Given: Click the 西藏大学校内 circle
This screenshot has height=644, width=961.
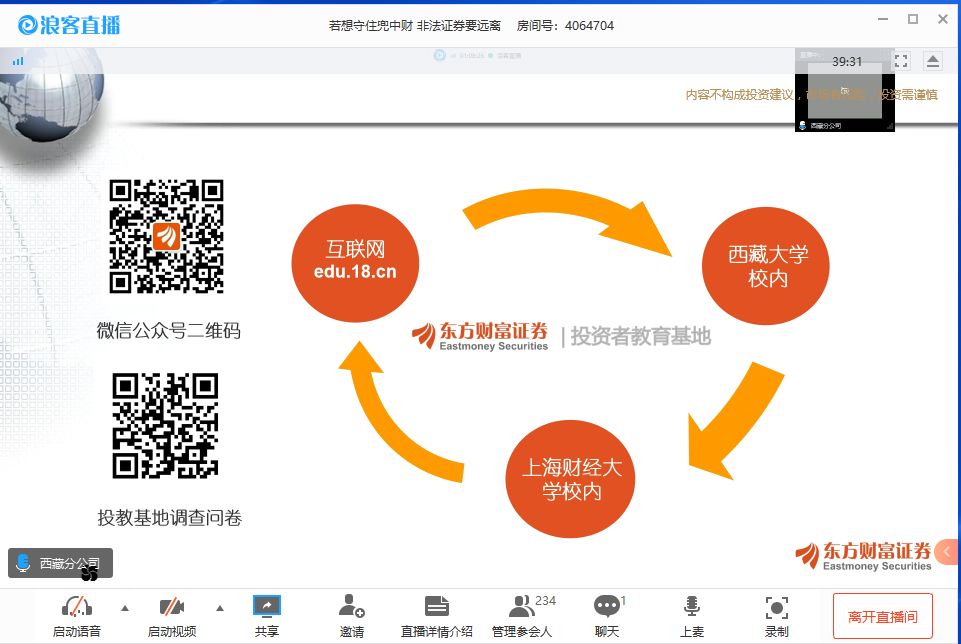Looking at the screenshot, I should pos(766,266).
